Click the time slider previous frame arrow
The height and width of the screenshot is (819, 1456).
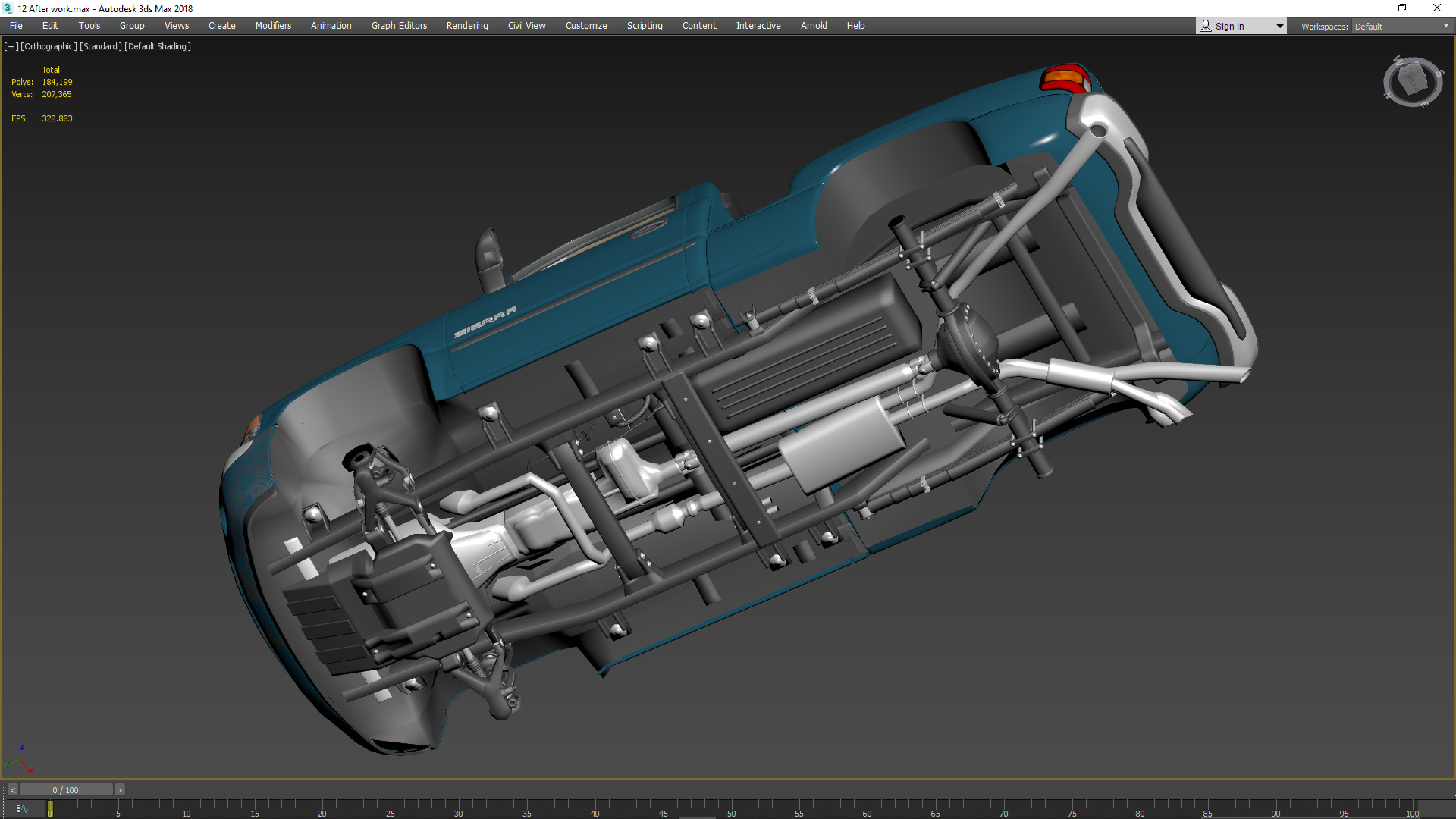click(12, 790)
